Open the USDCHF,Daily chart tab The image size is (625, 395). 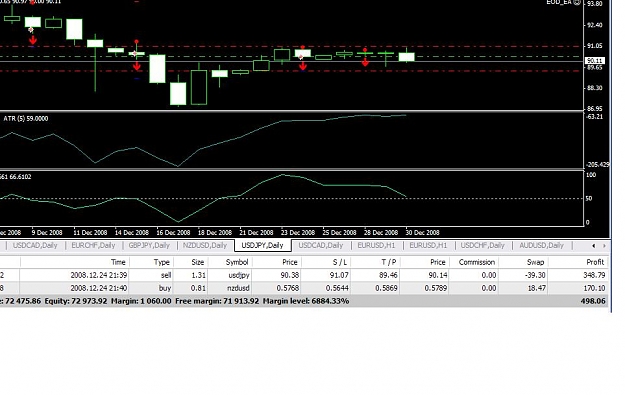(482, 246)
